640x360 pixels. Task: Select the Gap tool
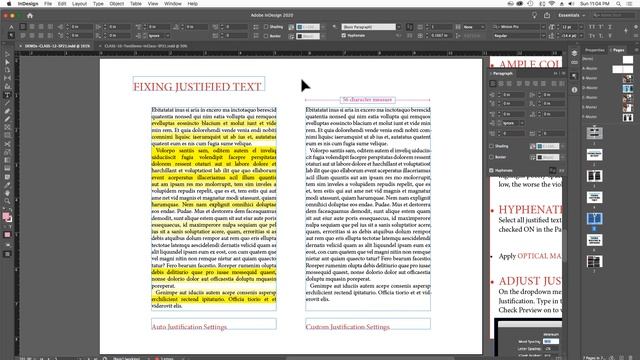click(7, 78)
